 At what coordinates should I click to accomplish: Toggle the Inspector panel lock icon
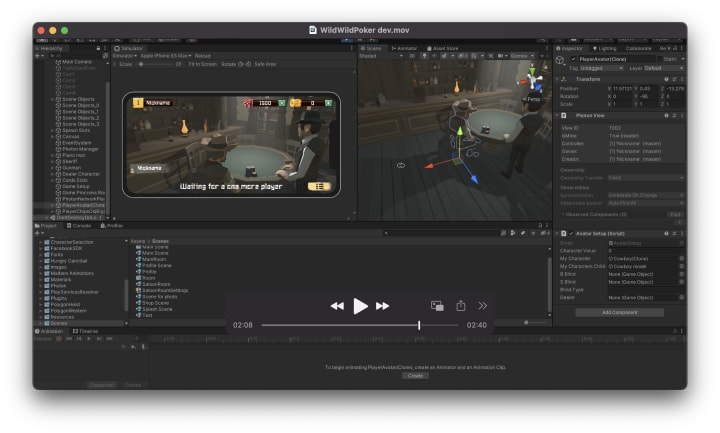pos(675,48)
